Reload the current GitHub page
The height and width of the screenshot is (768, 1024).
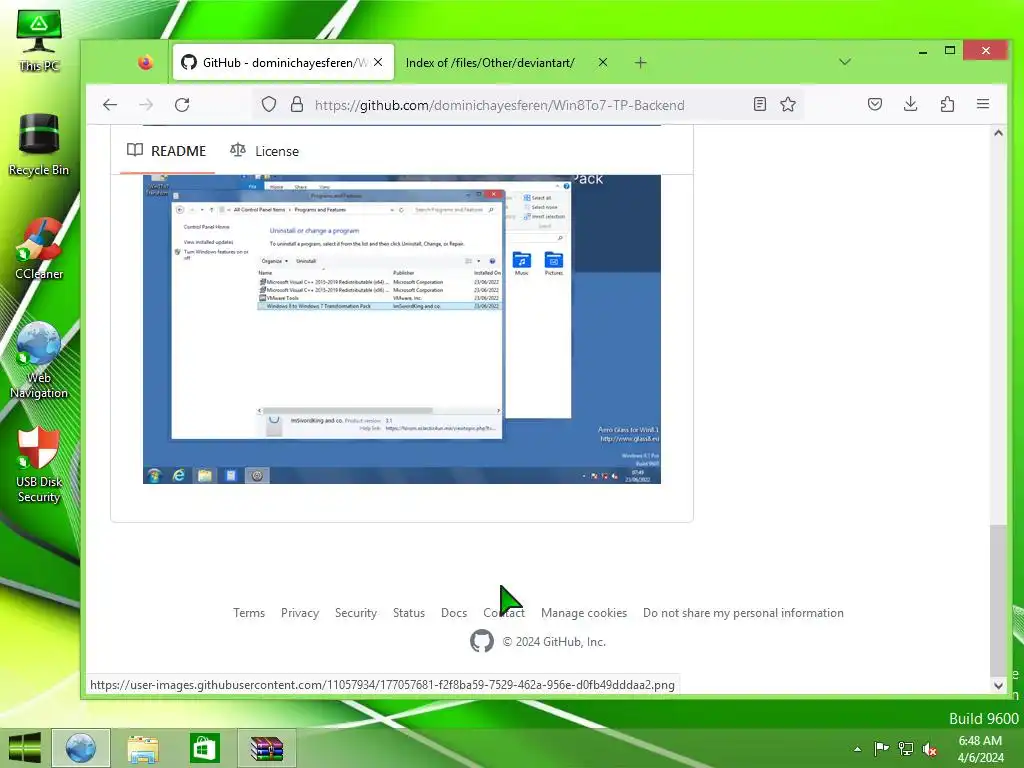point(182,104)
